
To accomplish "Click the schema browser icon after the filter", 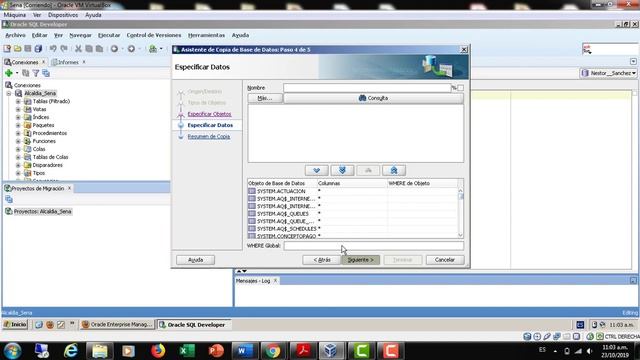I will [x=46, y=73].
